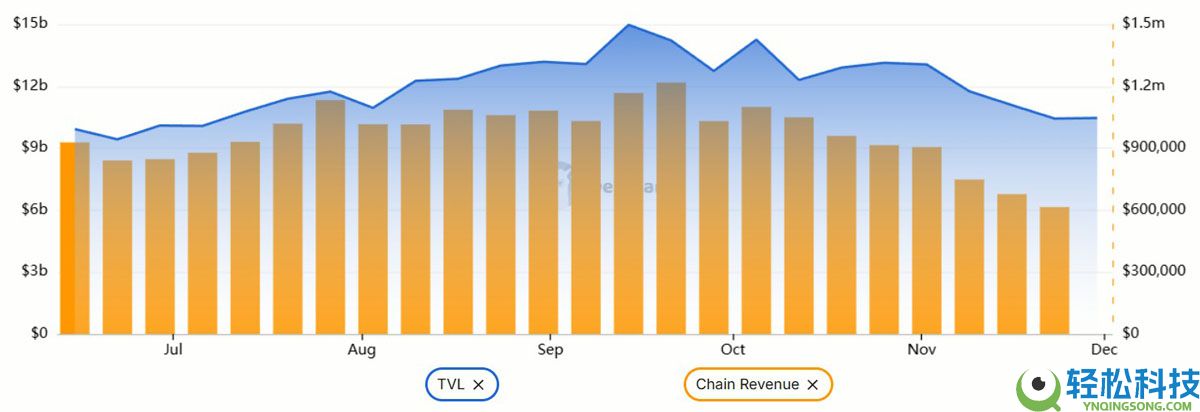Select the $900,000 right axis label

(x=1153, y=147)
